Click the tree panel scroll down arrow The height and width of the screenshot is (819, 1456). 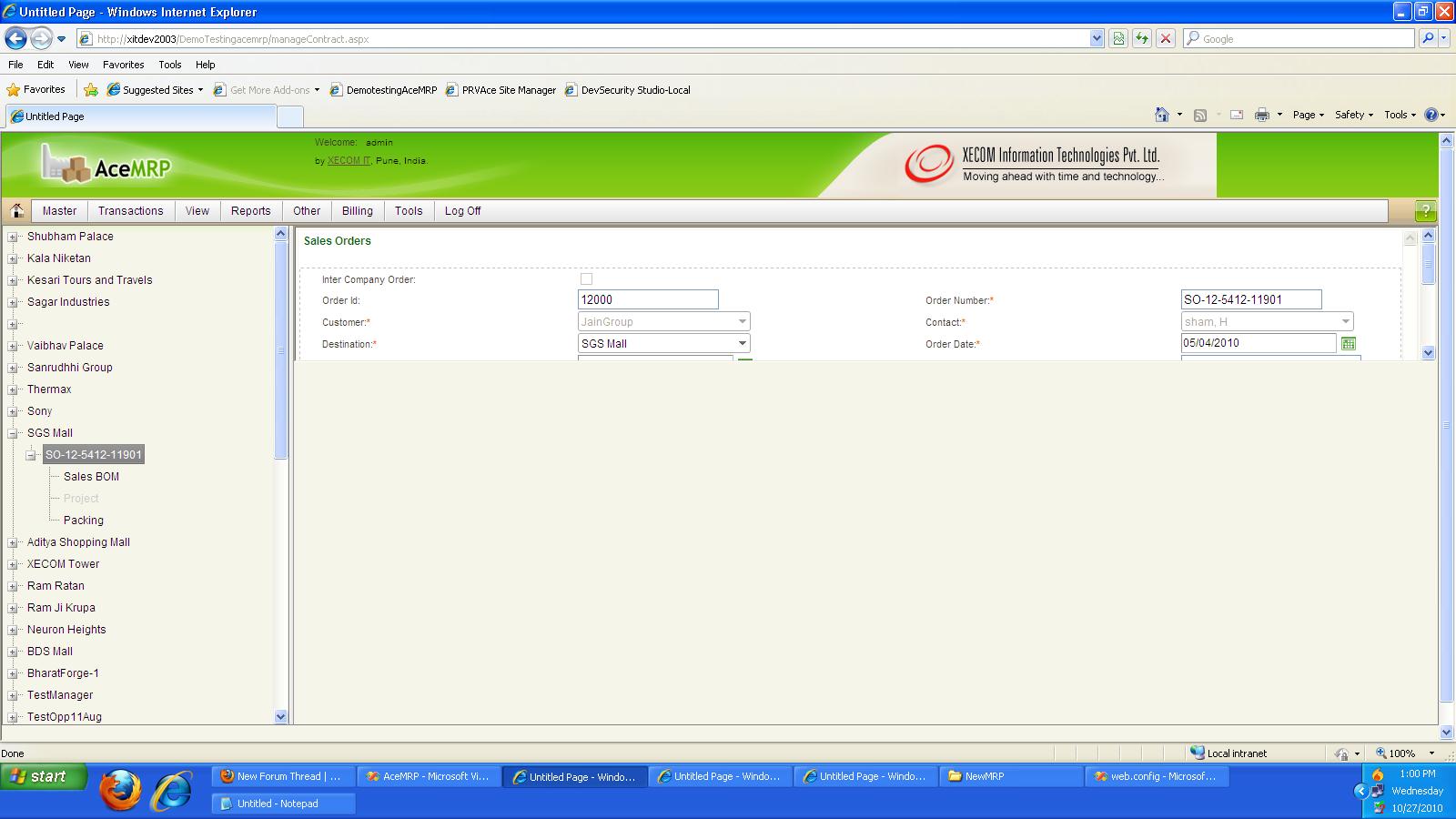pyautogui.click(x=280, y=716)
